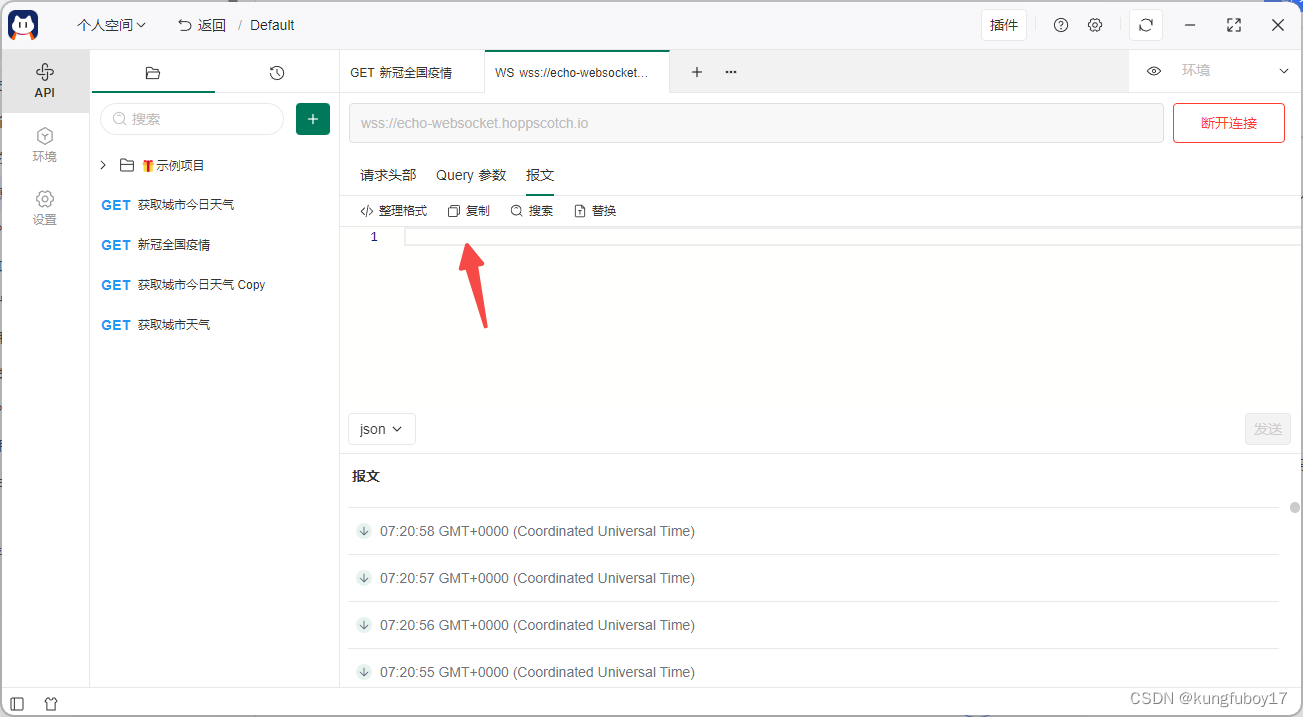
Task: Focus the 搜索 search field
Action: (192, 119)
